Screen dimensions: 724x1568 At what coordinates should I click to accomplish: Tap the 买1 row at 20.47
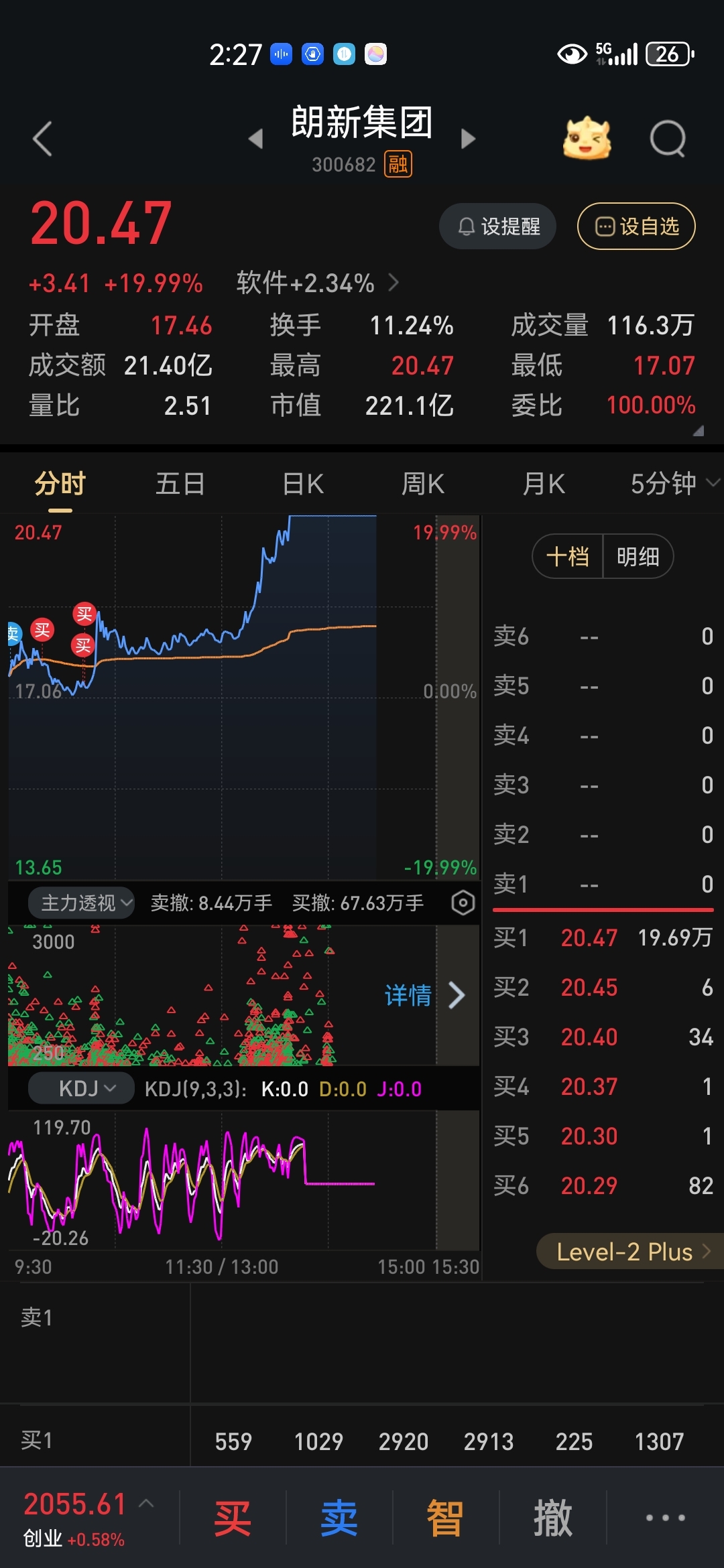pyautogui.click(x=603, y=938)
